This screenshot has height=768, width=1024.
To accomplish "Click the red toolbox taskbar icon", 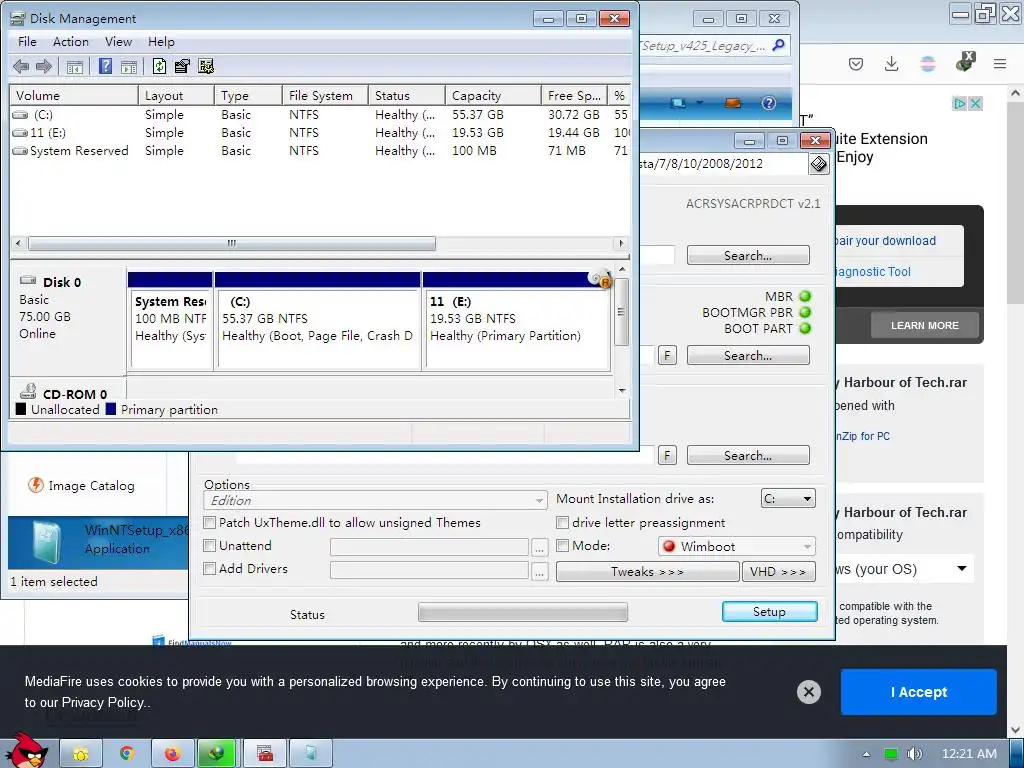I will (x=264, y=754).
